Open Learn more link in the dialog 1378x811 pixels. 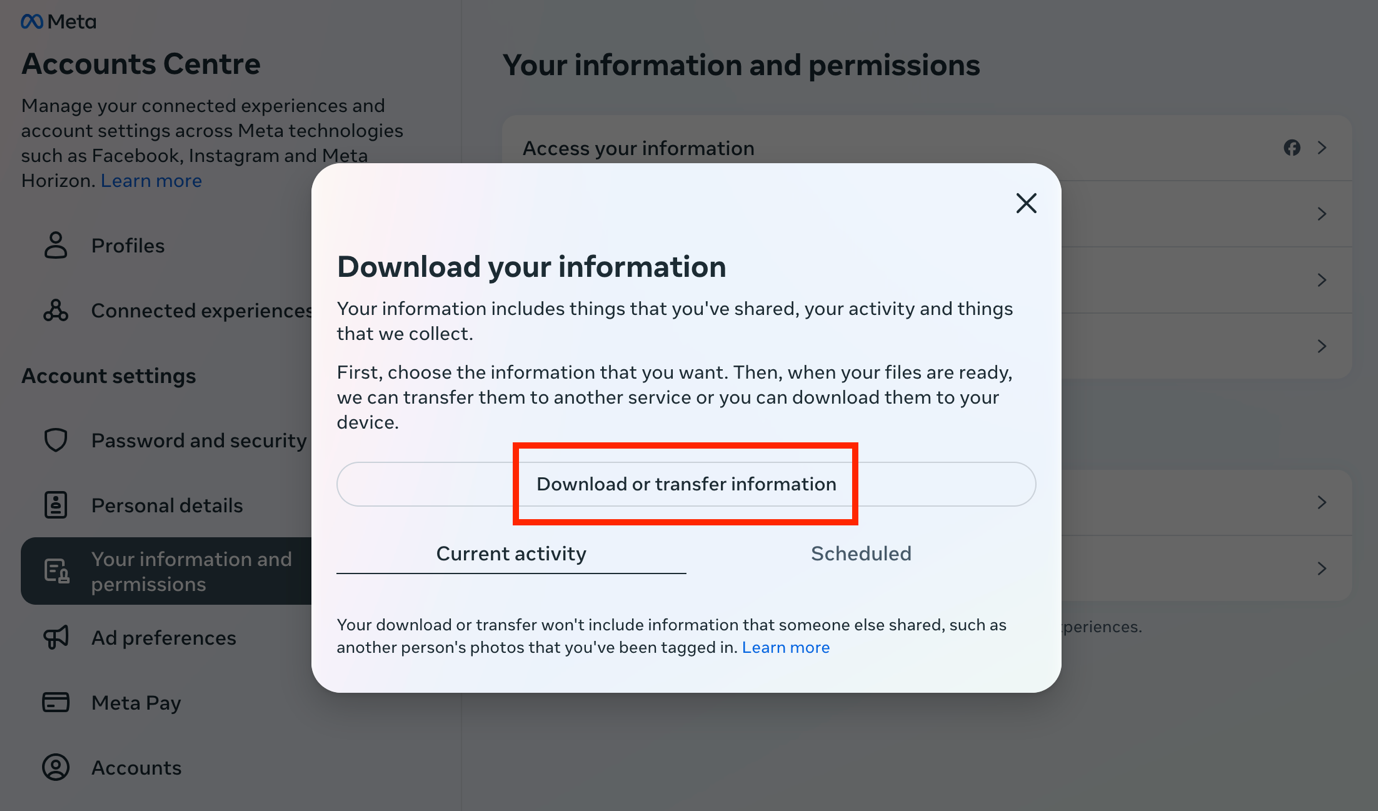(x=786, y=647)
